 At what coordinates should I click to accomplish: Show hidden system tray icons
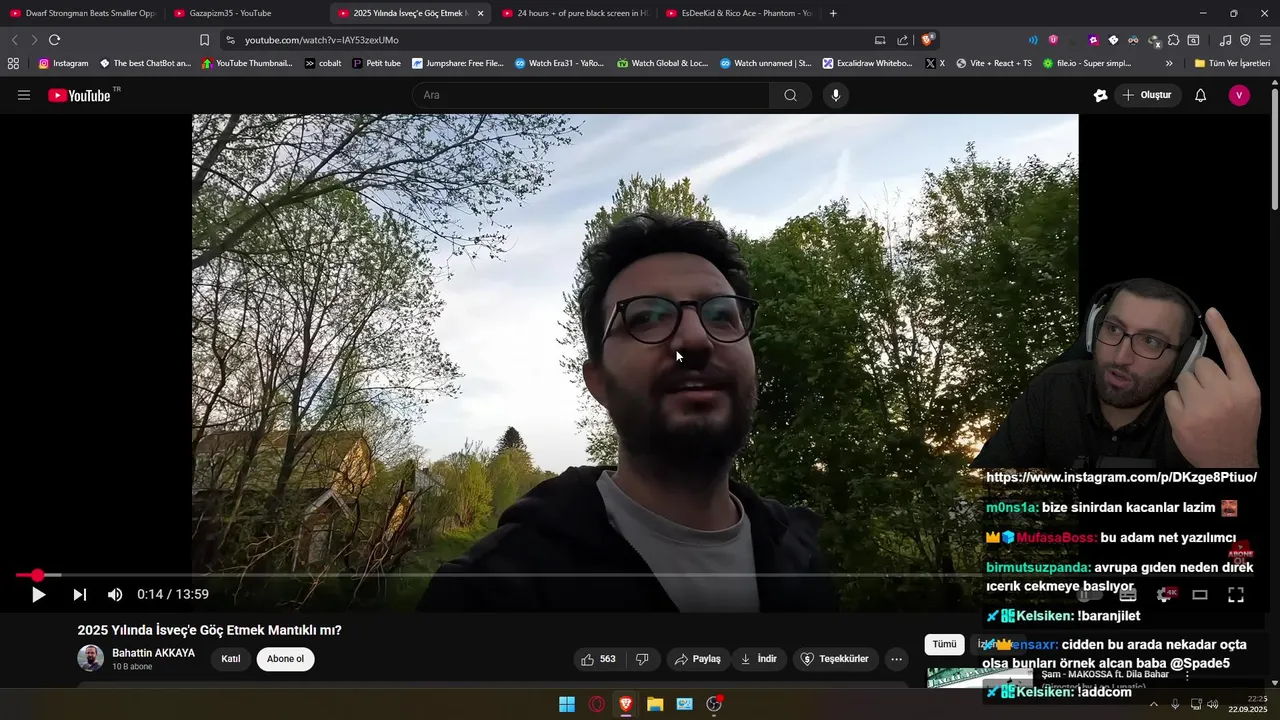1154,704
